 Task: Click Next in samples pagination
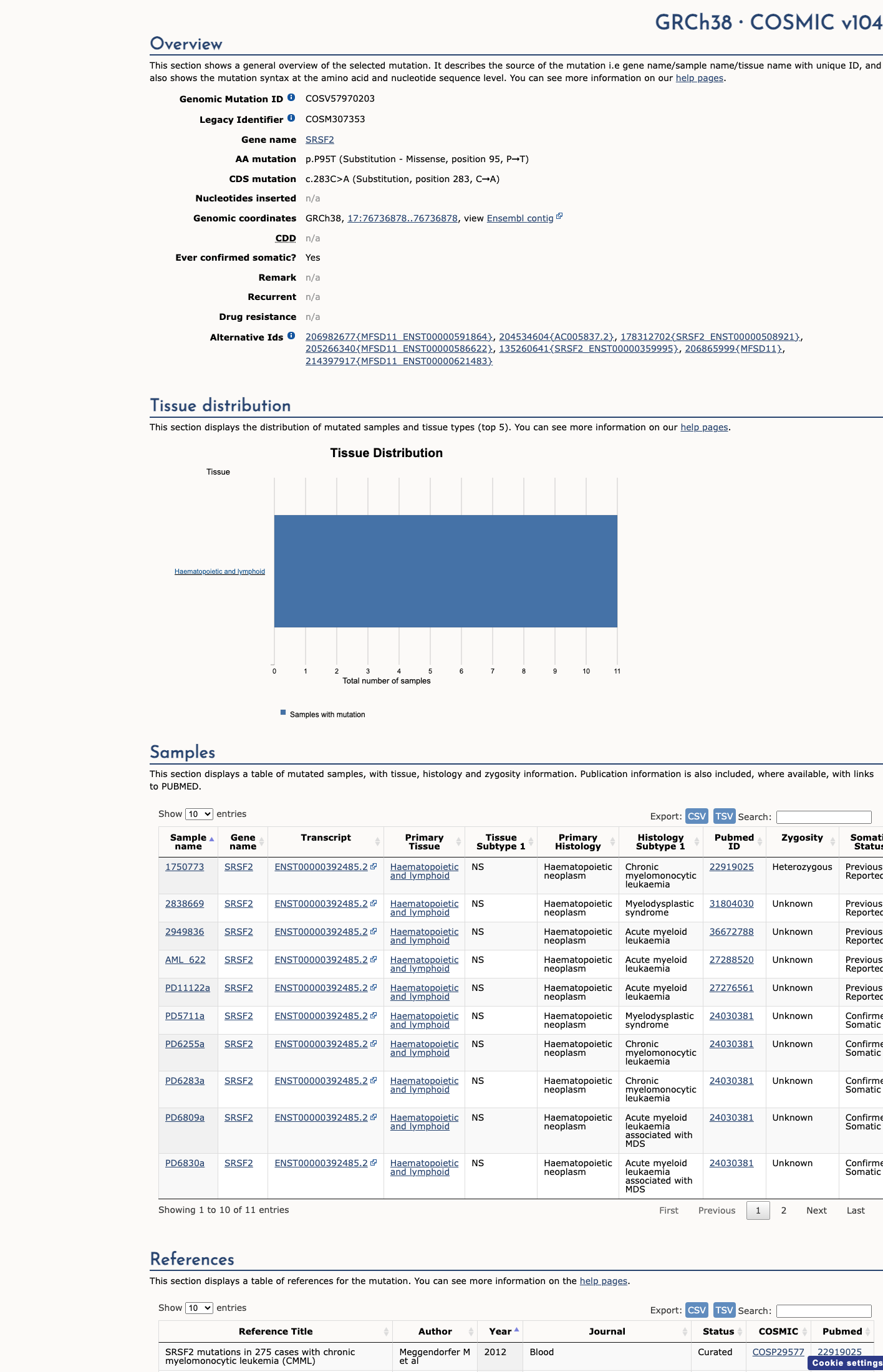point(816,1210)
